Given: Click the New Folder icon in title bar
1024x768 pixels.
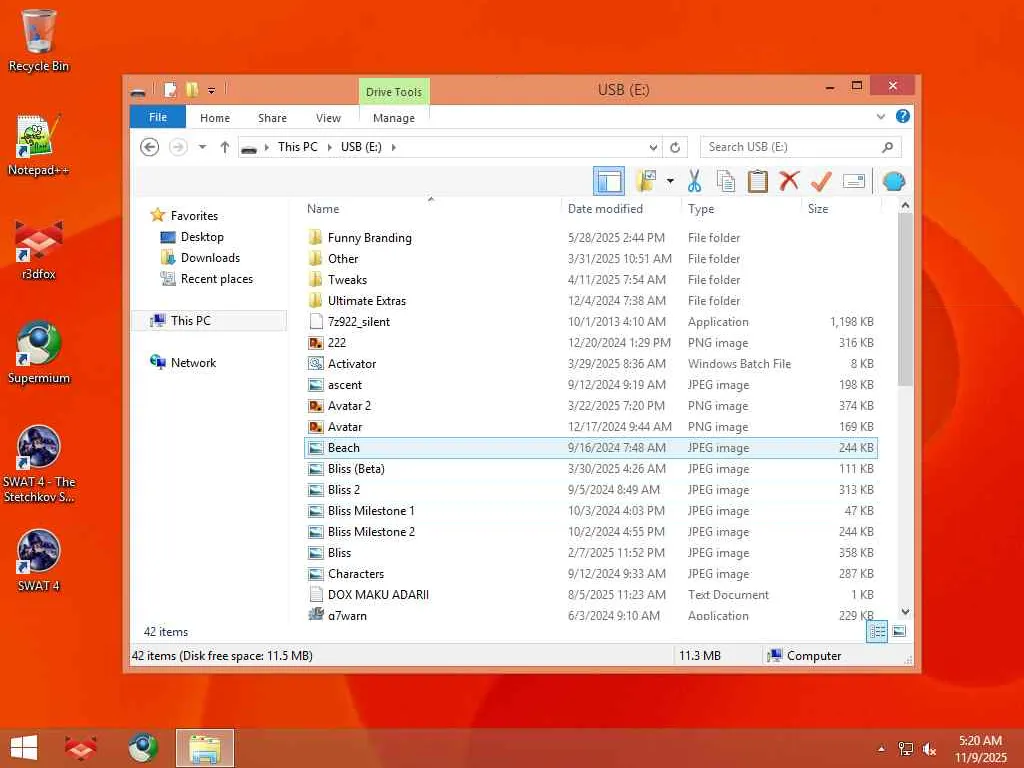Looking at the screenshot, I should click(191, 90).
